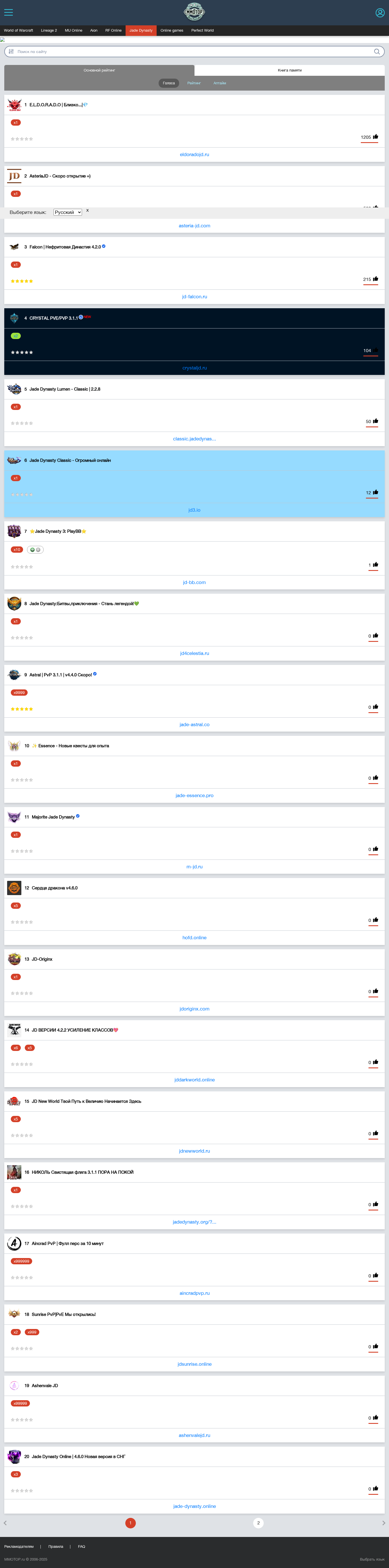Open the eldoradojd.ru link
Screen dimensions: 389x1568
[194, 155]
